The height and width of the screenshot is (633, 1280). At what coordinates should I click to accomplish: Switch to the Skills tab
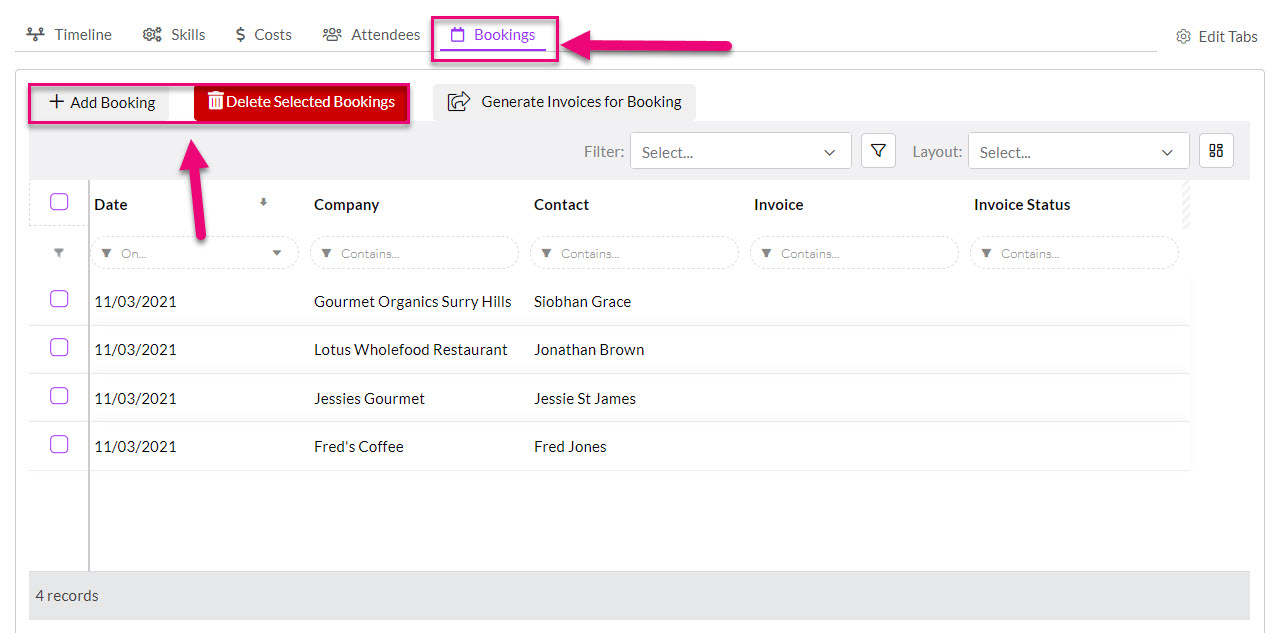tap(174, 34)
